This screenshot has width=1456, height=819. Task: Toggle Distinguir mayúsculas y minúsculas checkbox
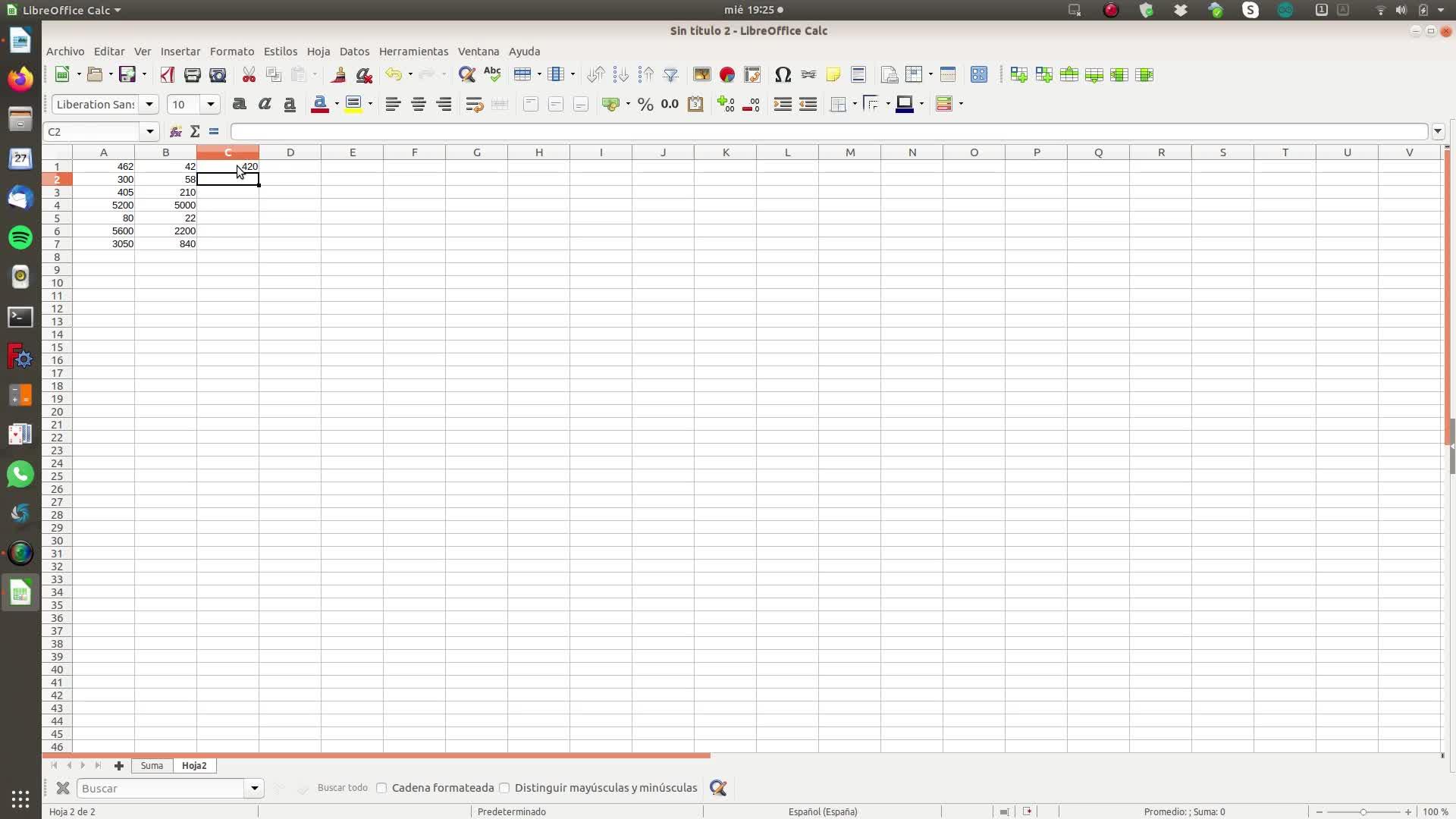point(504,788)
